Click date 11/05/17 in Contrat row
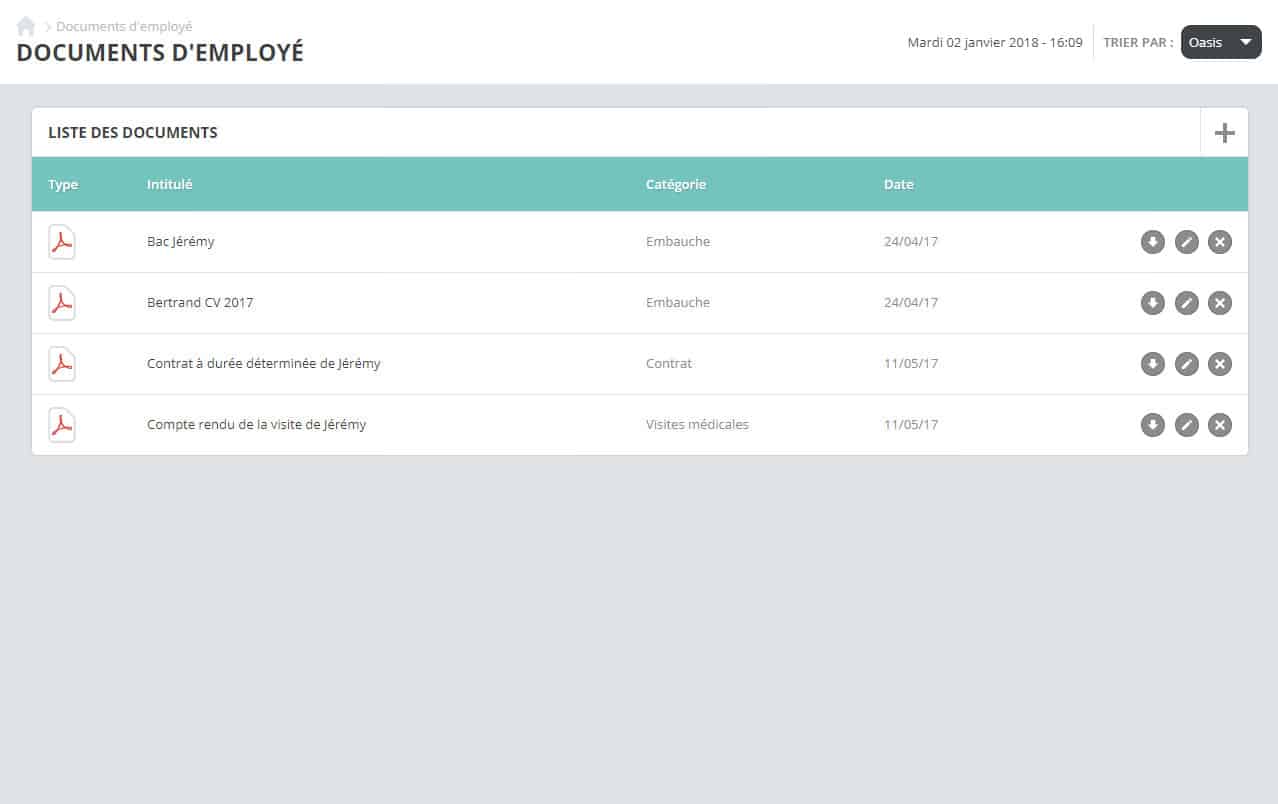The height and width of the screenshot is (804, 1278). tap(911, 364)
